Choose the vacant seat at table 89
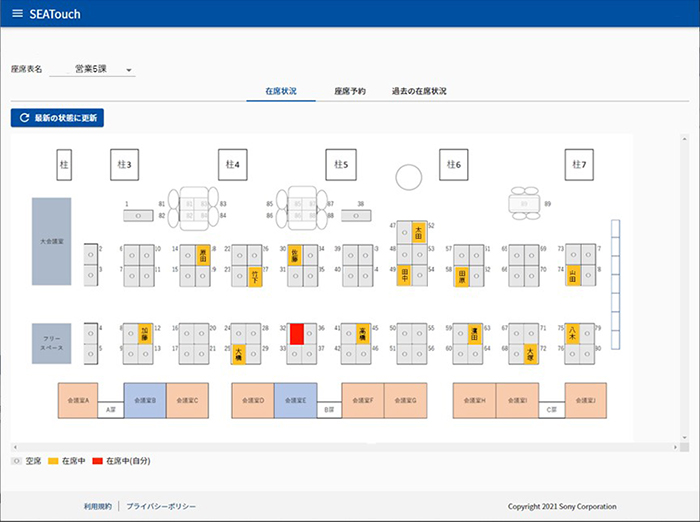The width and height of the screenshot is (700, 522). pos(525,203)
